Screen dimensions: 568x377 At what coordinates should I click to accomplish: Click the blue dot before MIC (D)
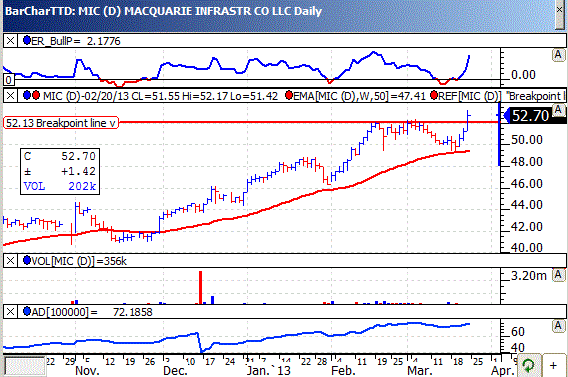27,95
